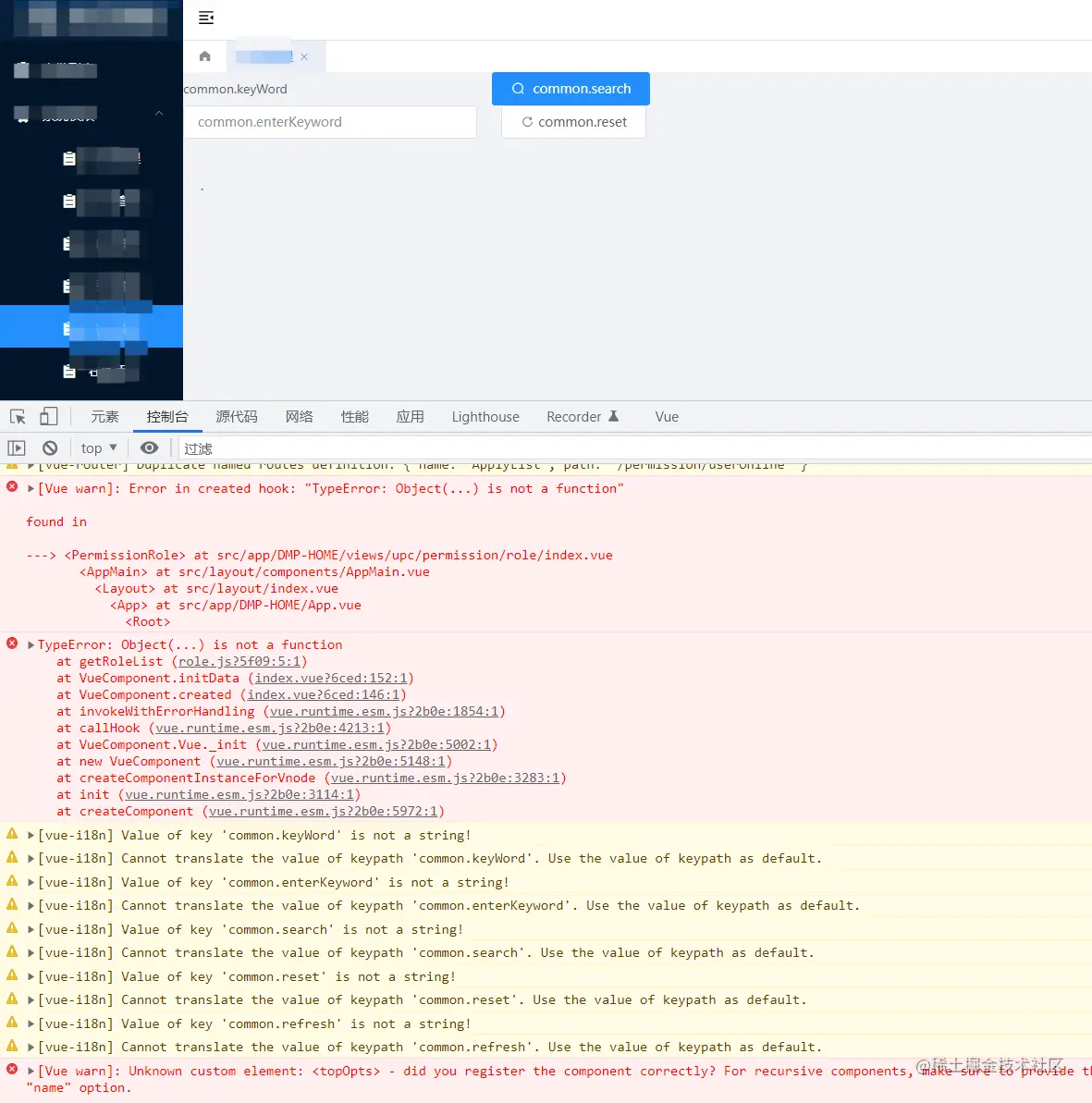Click the <AppMain> component trace line
The width and height of the screenshot is (1092, 1103).
click(254, 572)
